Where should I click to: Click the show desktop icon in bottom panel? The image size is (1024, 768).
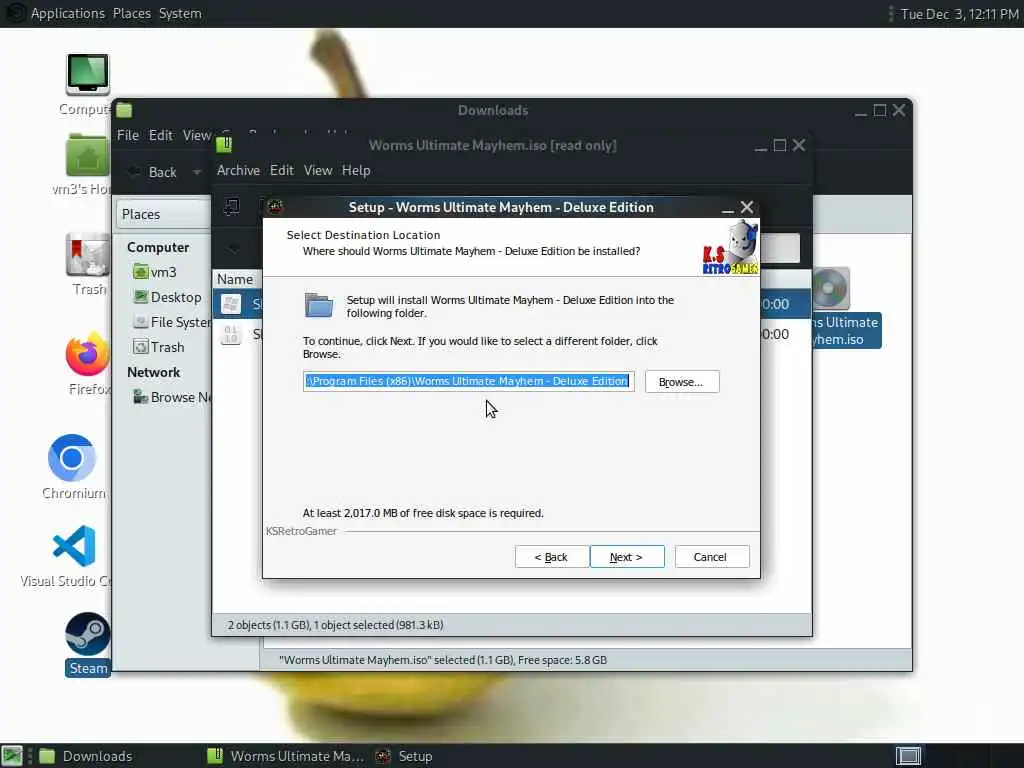pos(12,756)
